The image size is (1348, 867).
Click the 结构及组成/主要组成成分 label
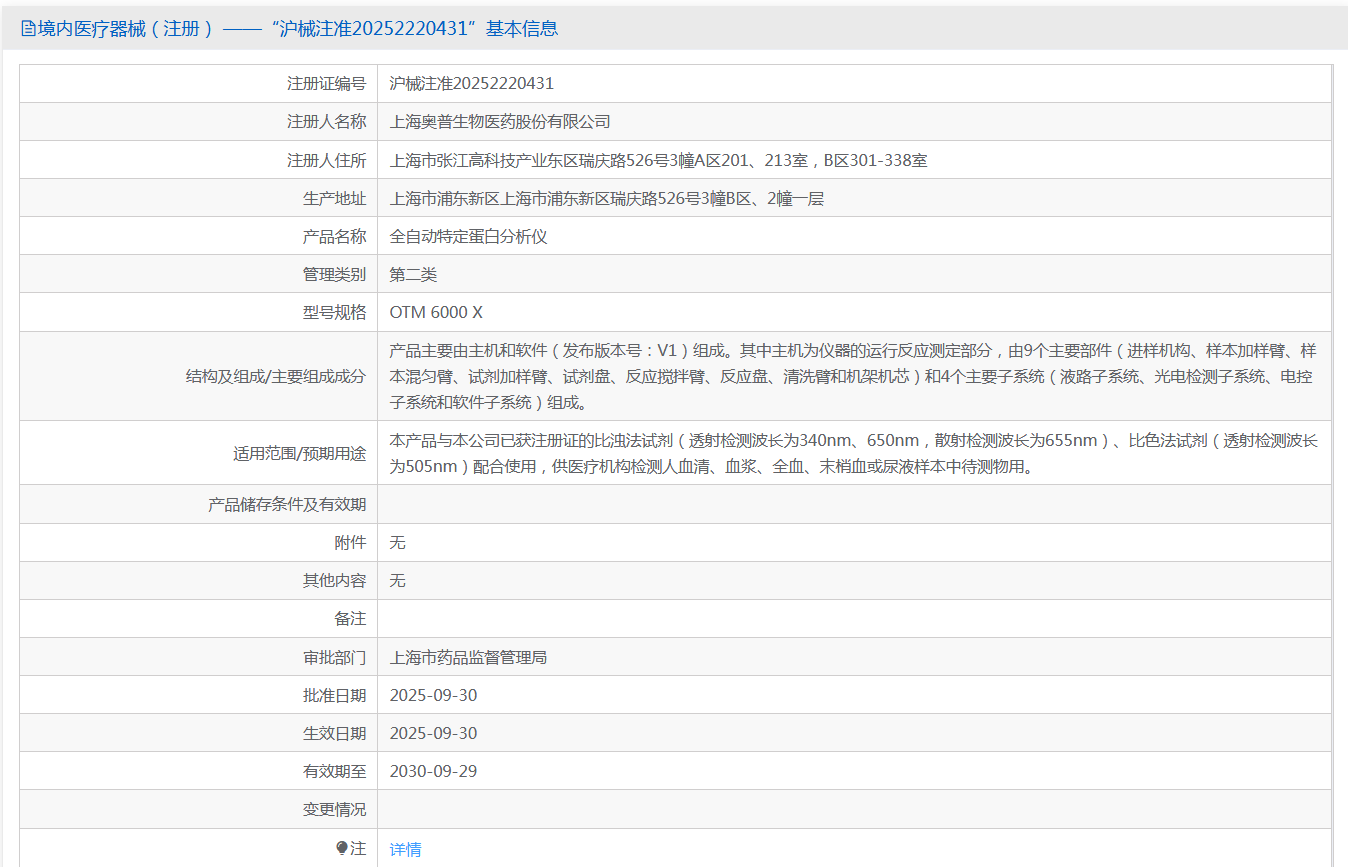pyautogui.click(x=276, y=377)
